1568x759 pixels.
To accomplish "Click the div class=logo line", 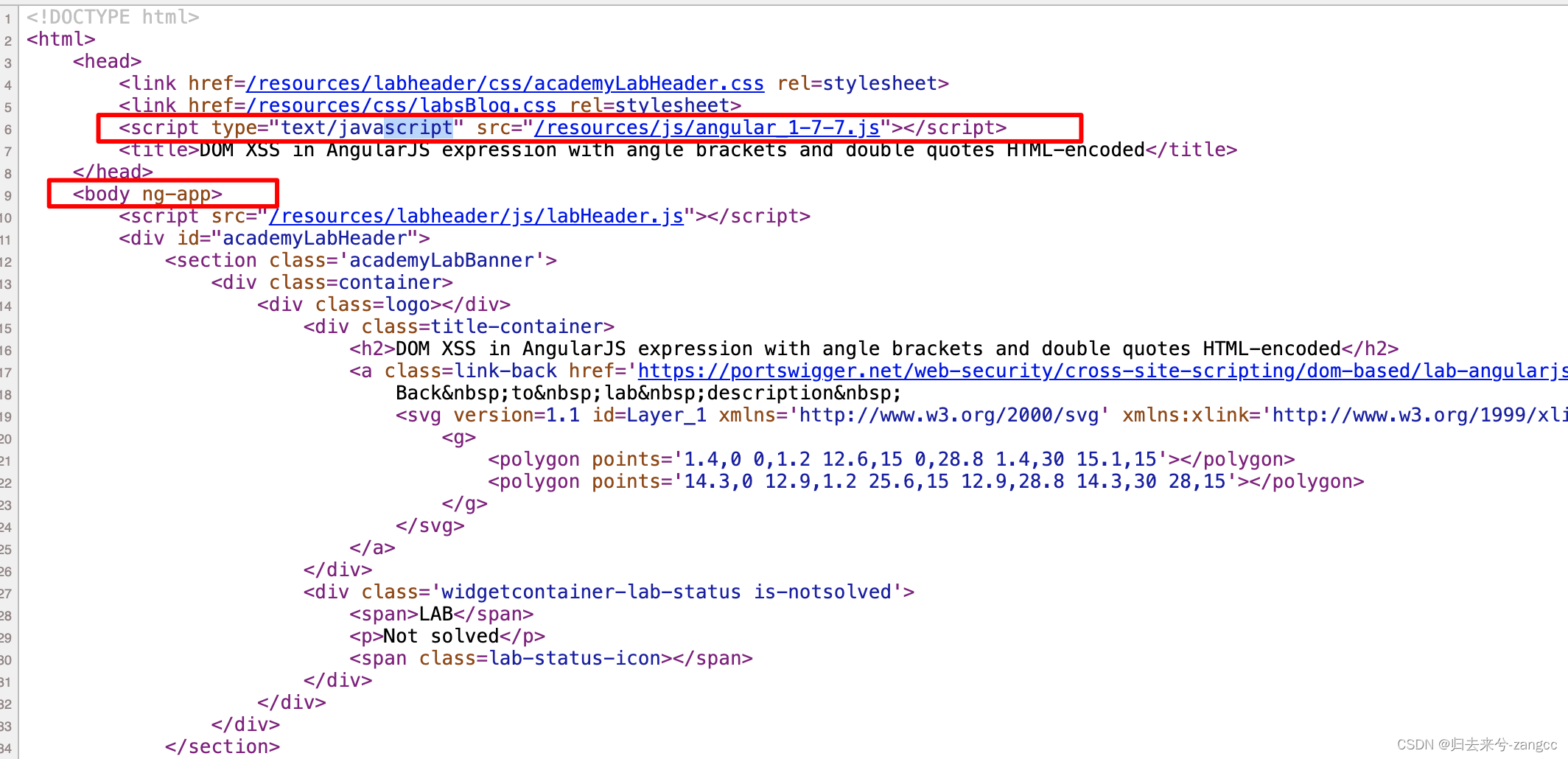I will coord(384,304).
